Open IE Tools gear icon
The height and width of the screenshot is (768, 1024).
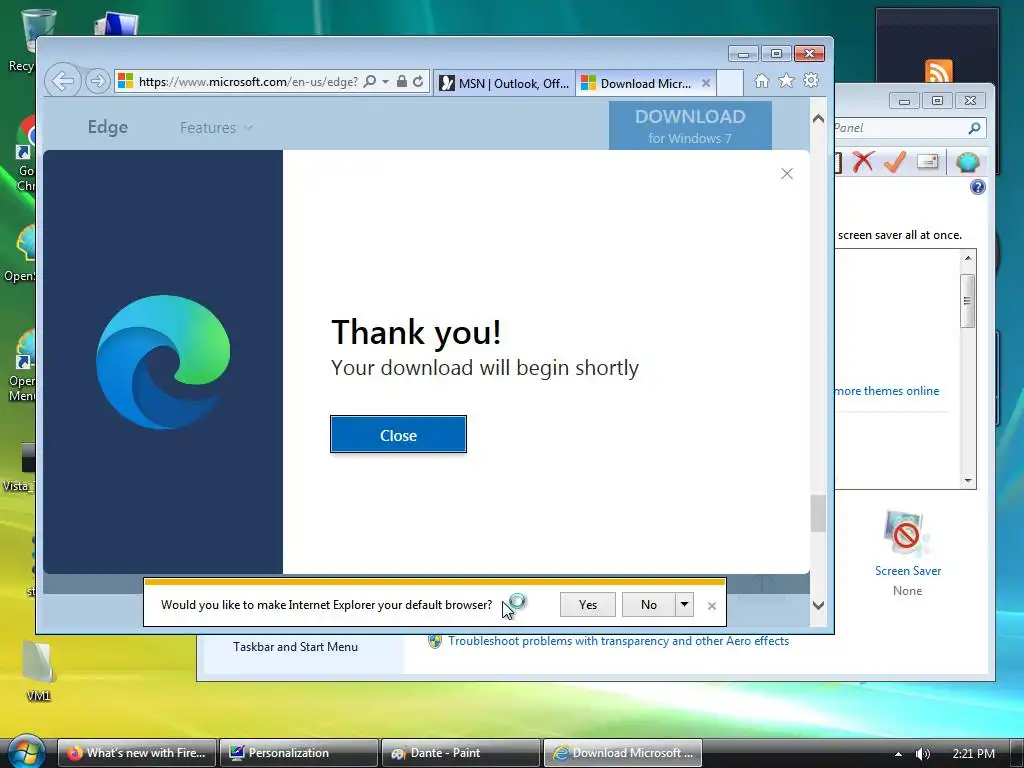pos(811,80)
